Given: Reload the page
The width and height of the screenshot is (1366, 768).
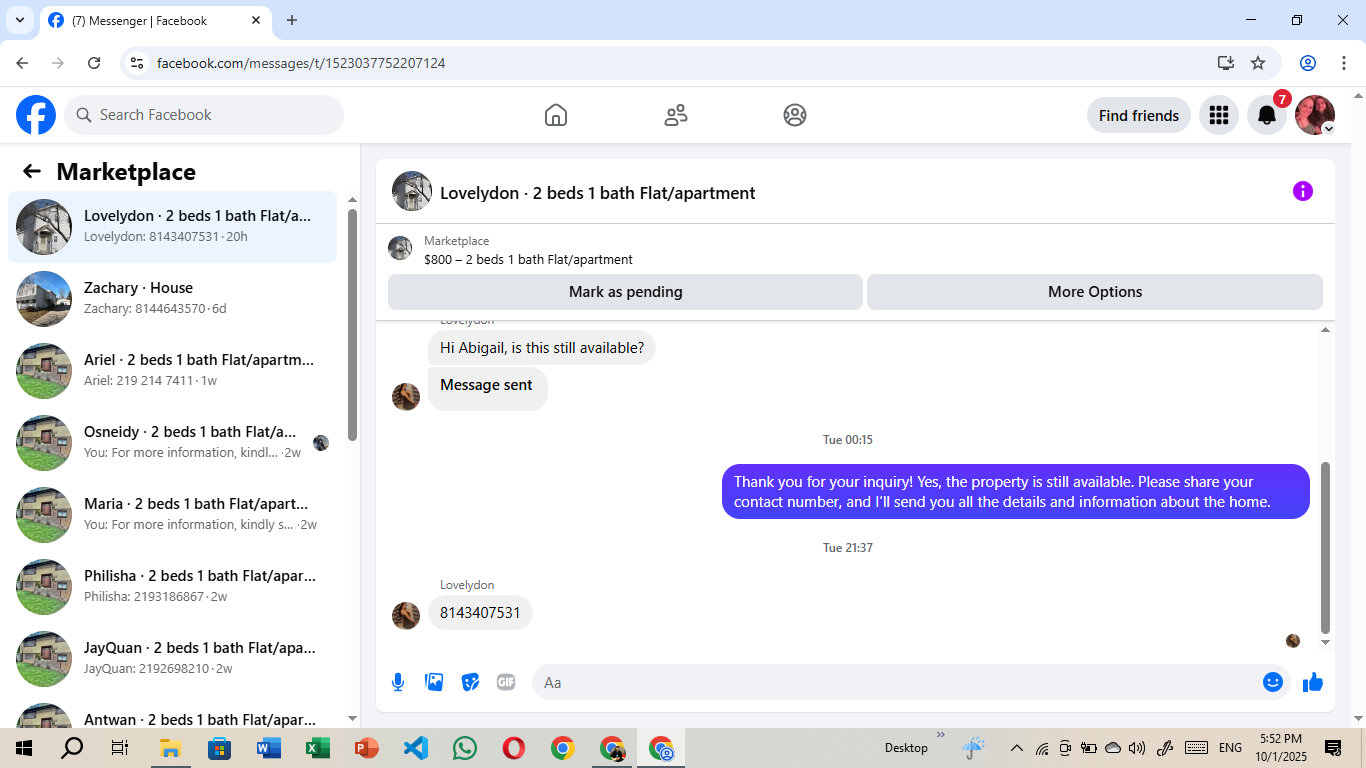Looking at the screenshot, I should pos(94,63).
